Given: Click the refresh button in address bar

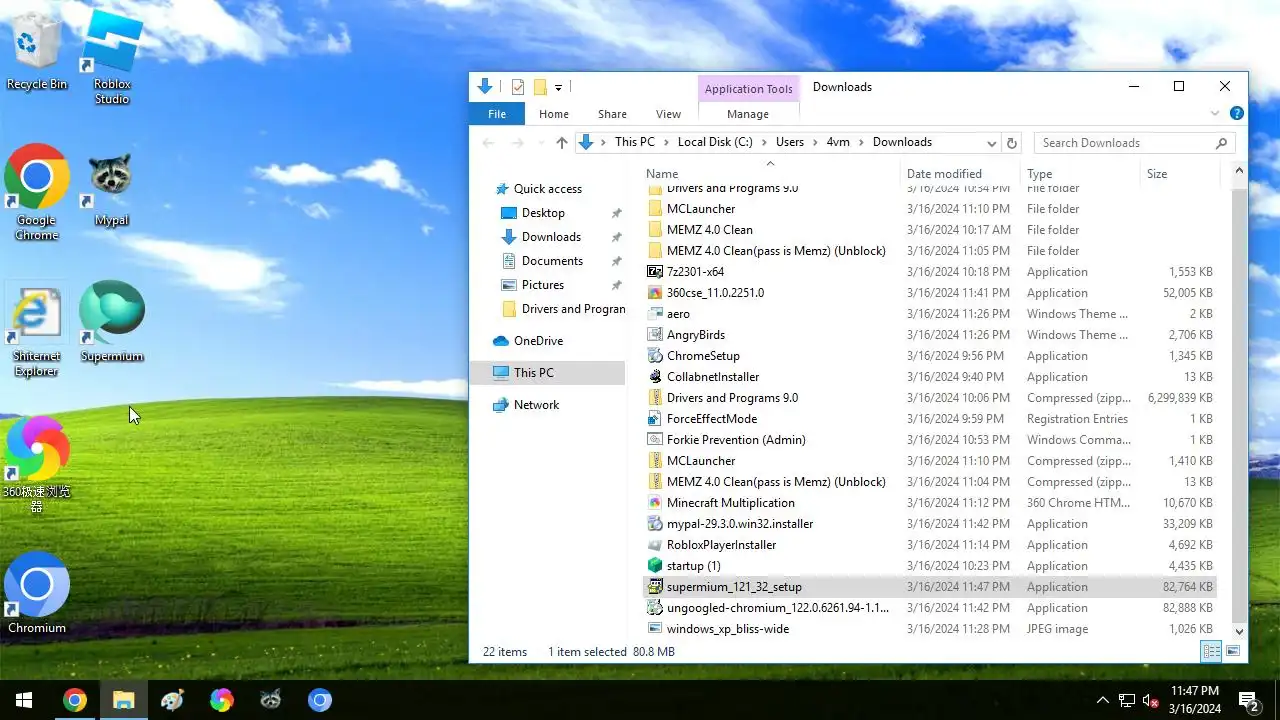Looking at the screenshot, I should [x=1012, y=143].
